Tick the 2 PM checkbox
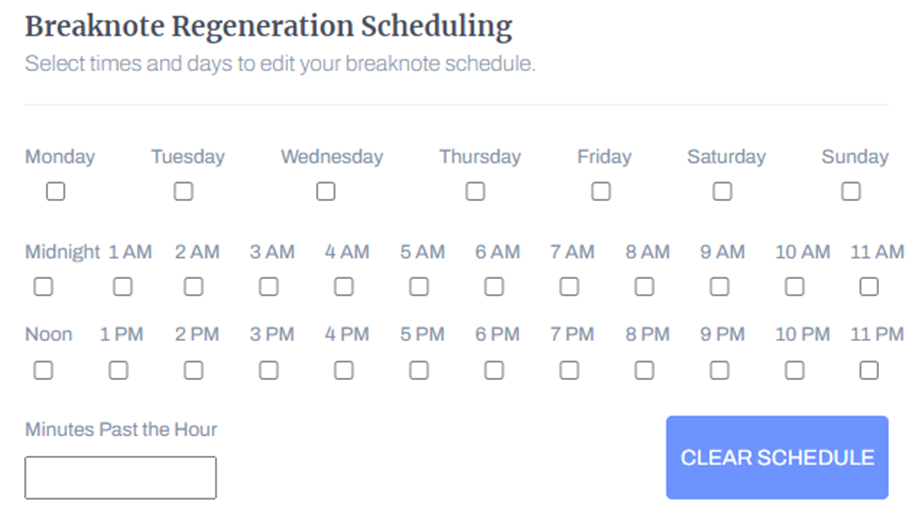Screen dimensions: 919x511 tap(194, 370)
